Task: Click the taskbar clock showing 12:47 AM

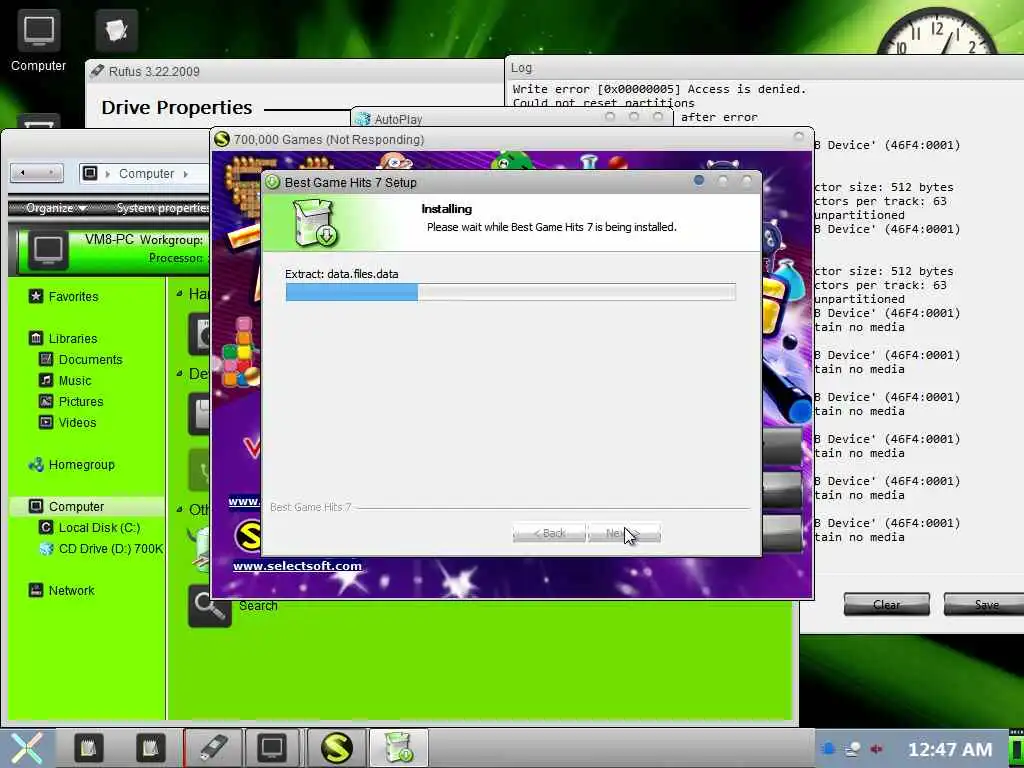Action: coord(950,750)
